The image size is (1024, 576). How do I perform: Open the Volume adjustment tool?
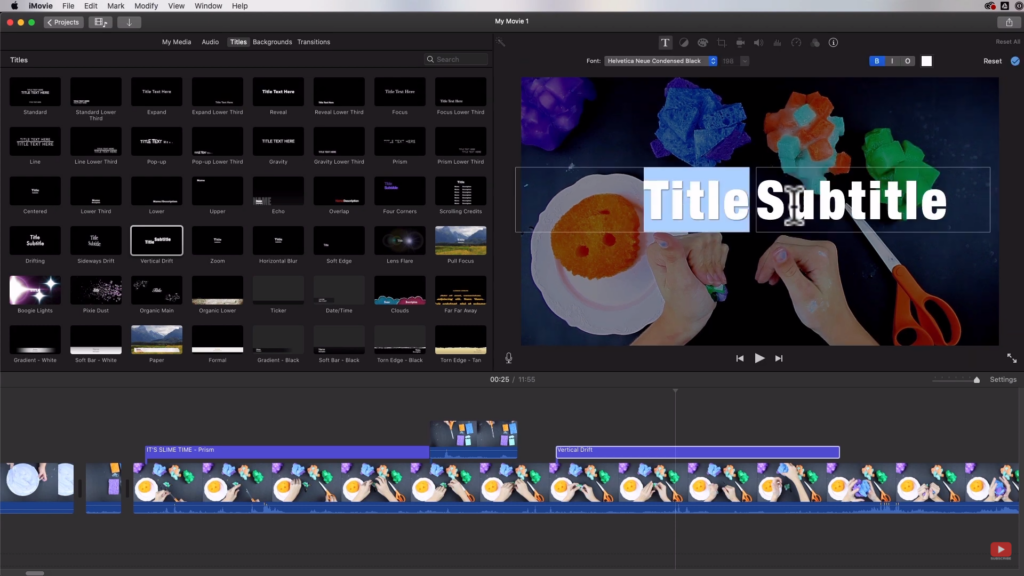coord(758,42)
